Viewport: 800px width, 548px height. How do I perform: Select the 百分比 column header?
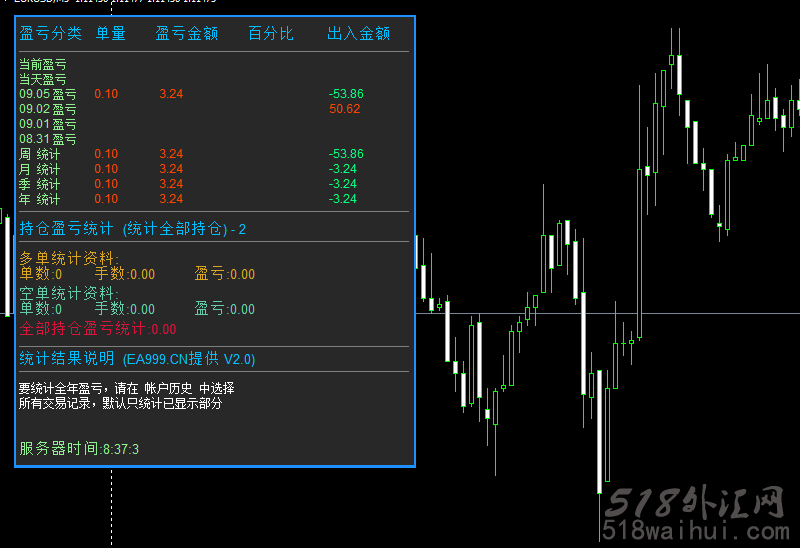point(271,34)
